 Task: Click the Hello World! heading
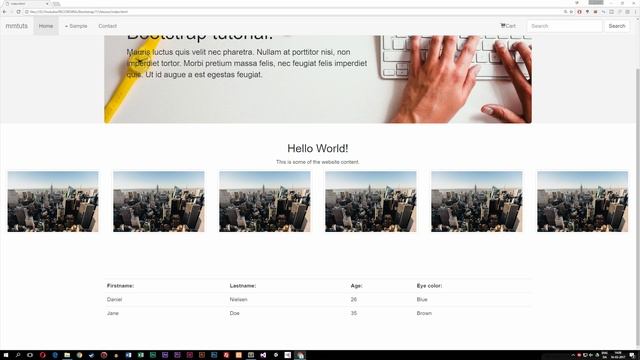[318, 149]
